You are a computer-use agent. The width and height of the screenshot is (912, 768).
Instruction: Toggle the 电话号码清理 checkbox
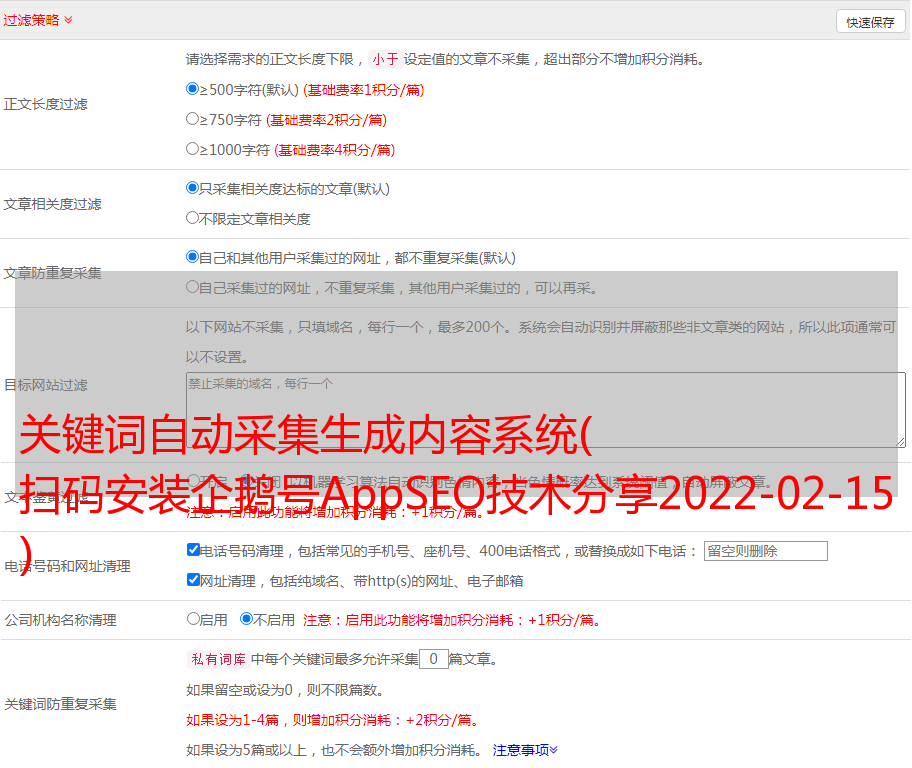(193, 550)
